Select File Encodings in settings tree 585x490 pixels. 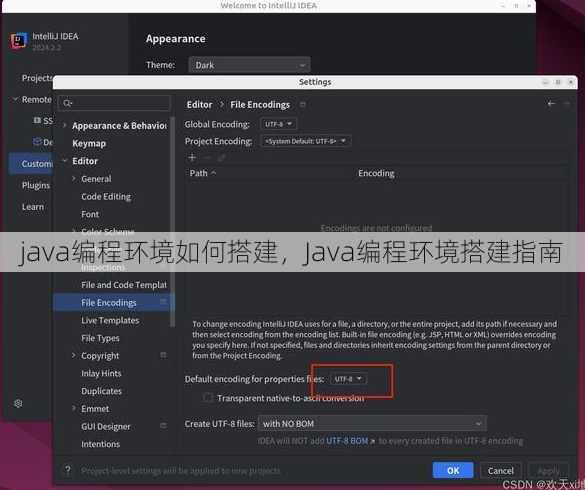(x=109, y=303)
